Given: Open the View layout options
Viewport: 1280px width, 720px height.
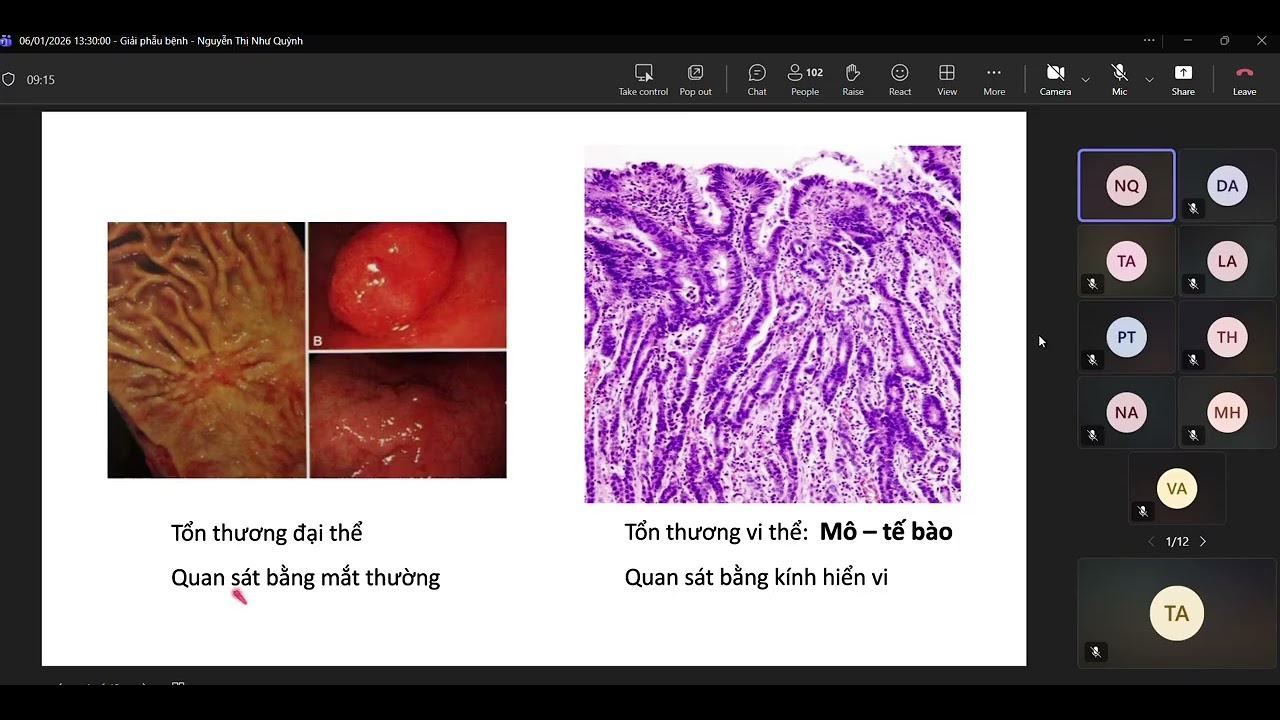Looking at the screenshot, I should (947, 80).
